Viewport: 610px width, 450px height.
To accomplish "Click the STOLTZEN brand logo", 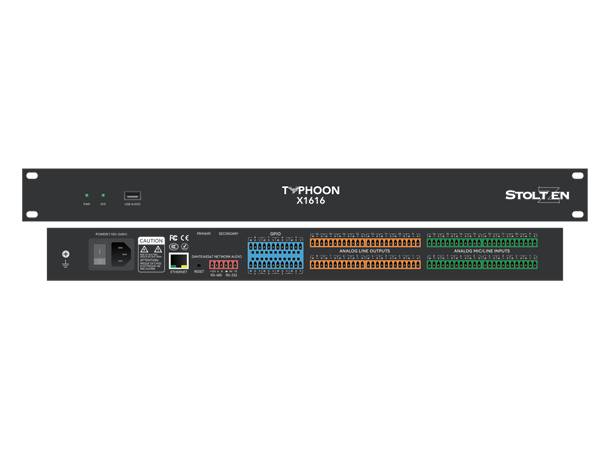I will pos(537,195).
